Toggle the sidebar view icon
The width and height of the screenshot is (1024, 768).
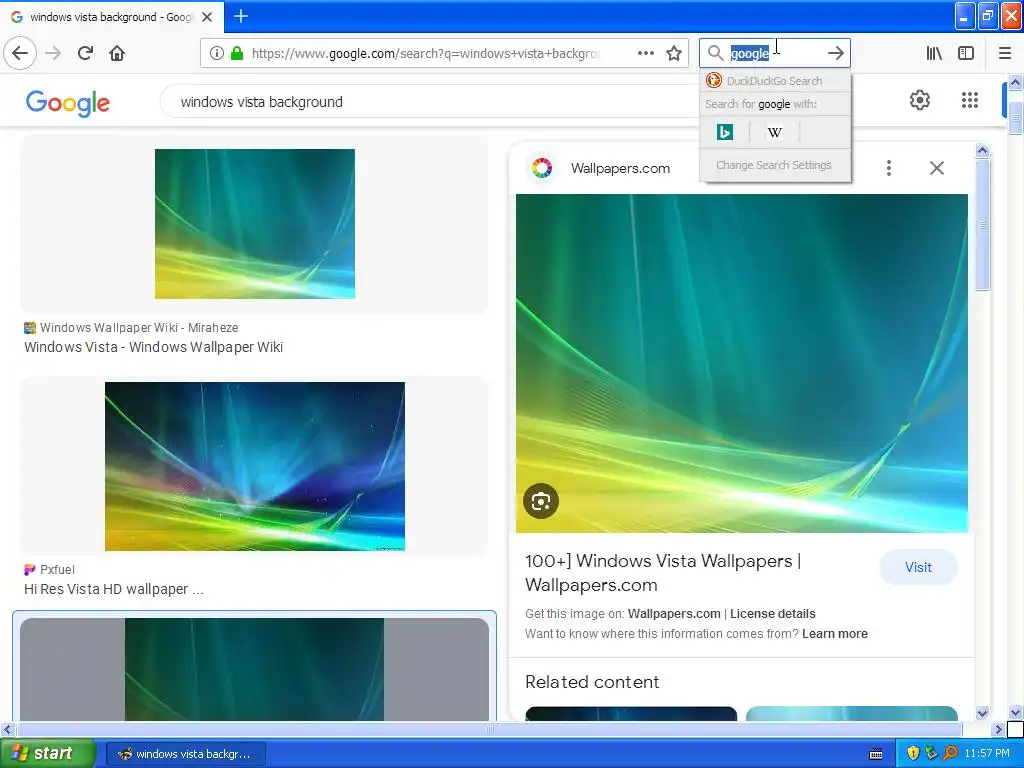[x=966, y=53]
